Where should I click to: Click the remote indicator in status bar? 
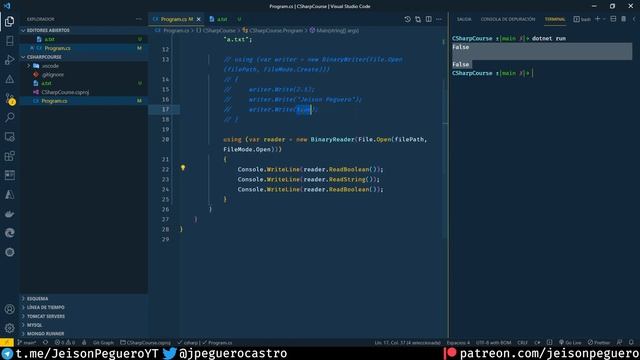(7, 342)
